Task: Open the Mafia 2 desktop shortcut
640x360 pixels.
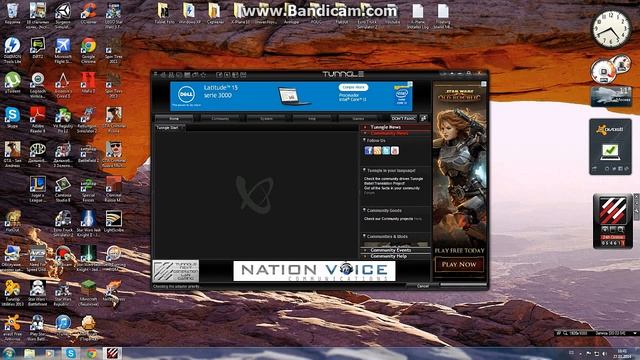Action: pyautogui.click(x=88, y=83)
